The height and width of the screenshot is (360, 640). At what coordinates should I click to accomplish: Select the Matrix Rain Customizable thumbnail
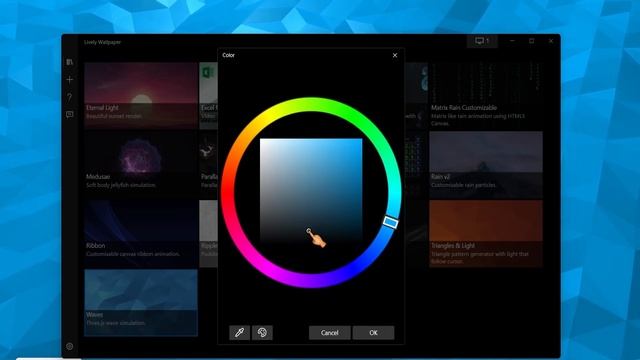click(x=486, y=96)
